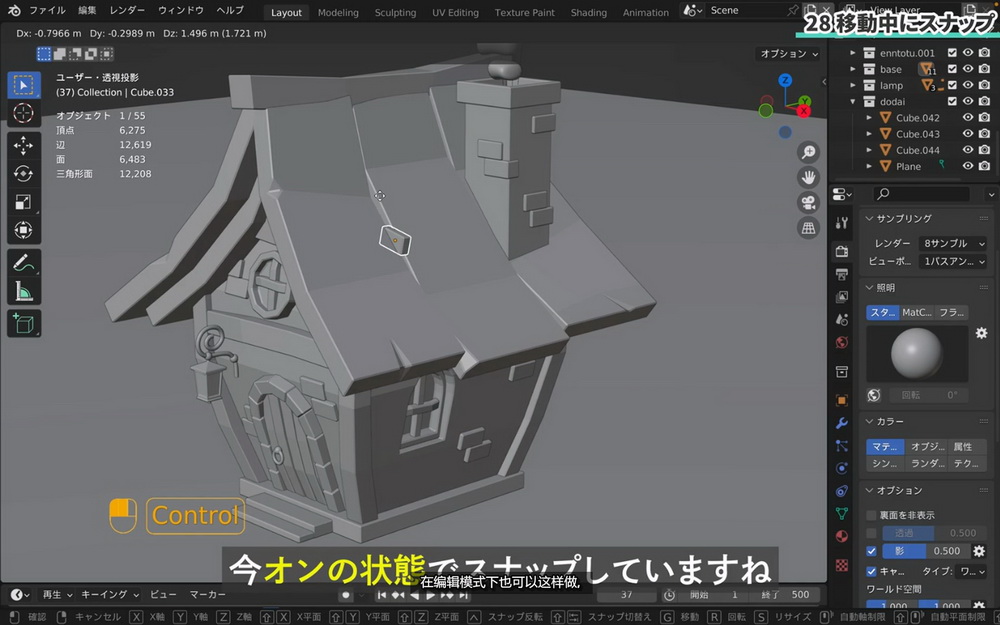The width and height of the screenshot is (1000, 625).
Task: Hide Cube.042 with its eye icon
Action: (968, 117)
